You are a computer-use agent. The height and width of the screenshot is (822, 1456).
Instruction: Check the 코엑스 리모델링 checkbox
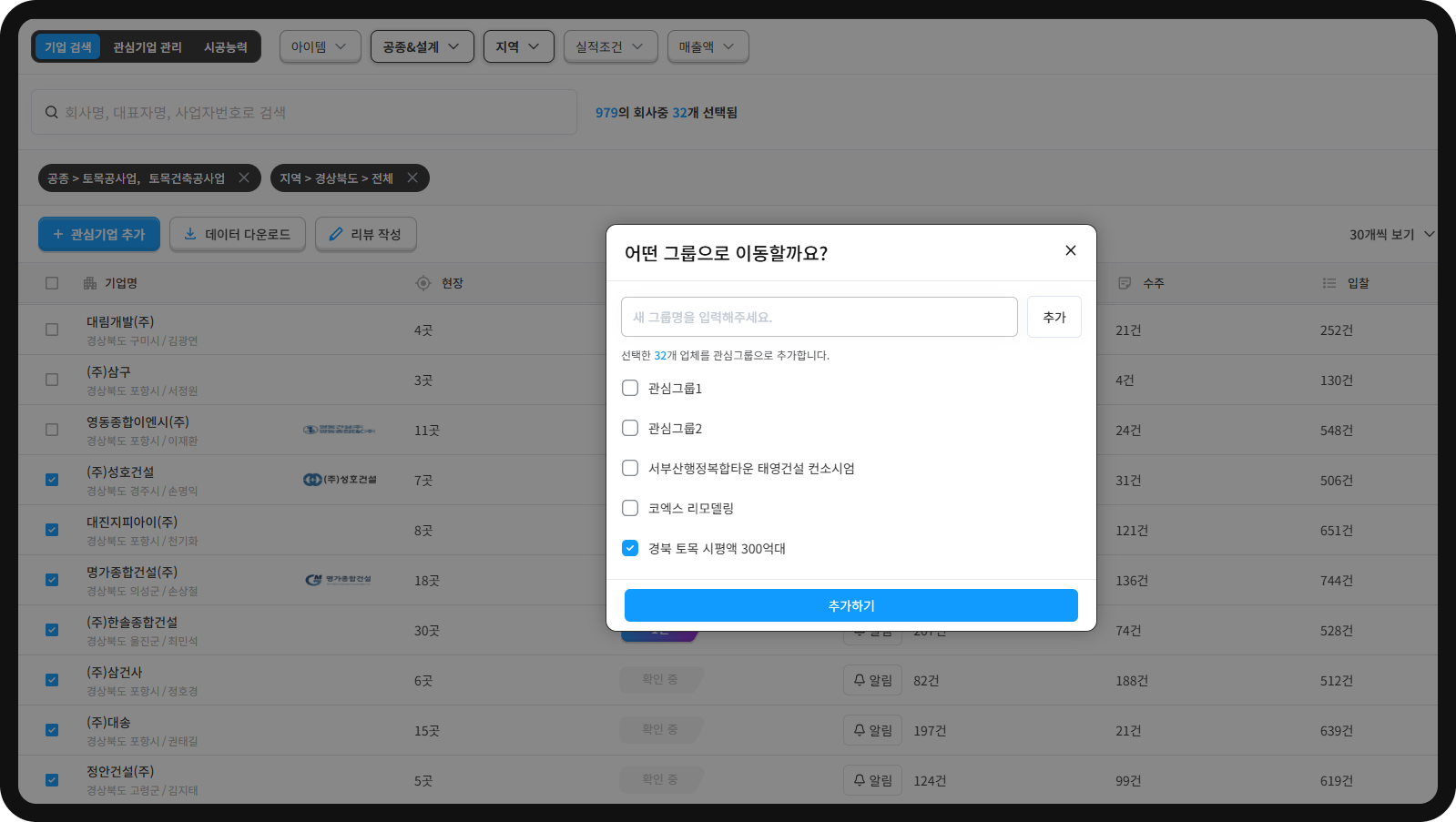pos(630,508)
